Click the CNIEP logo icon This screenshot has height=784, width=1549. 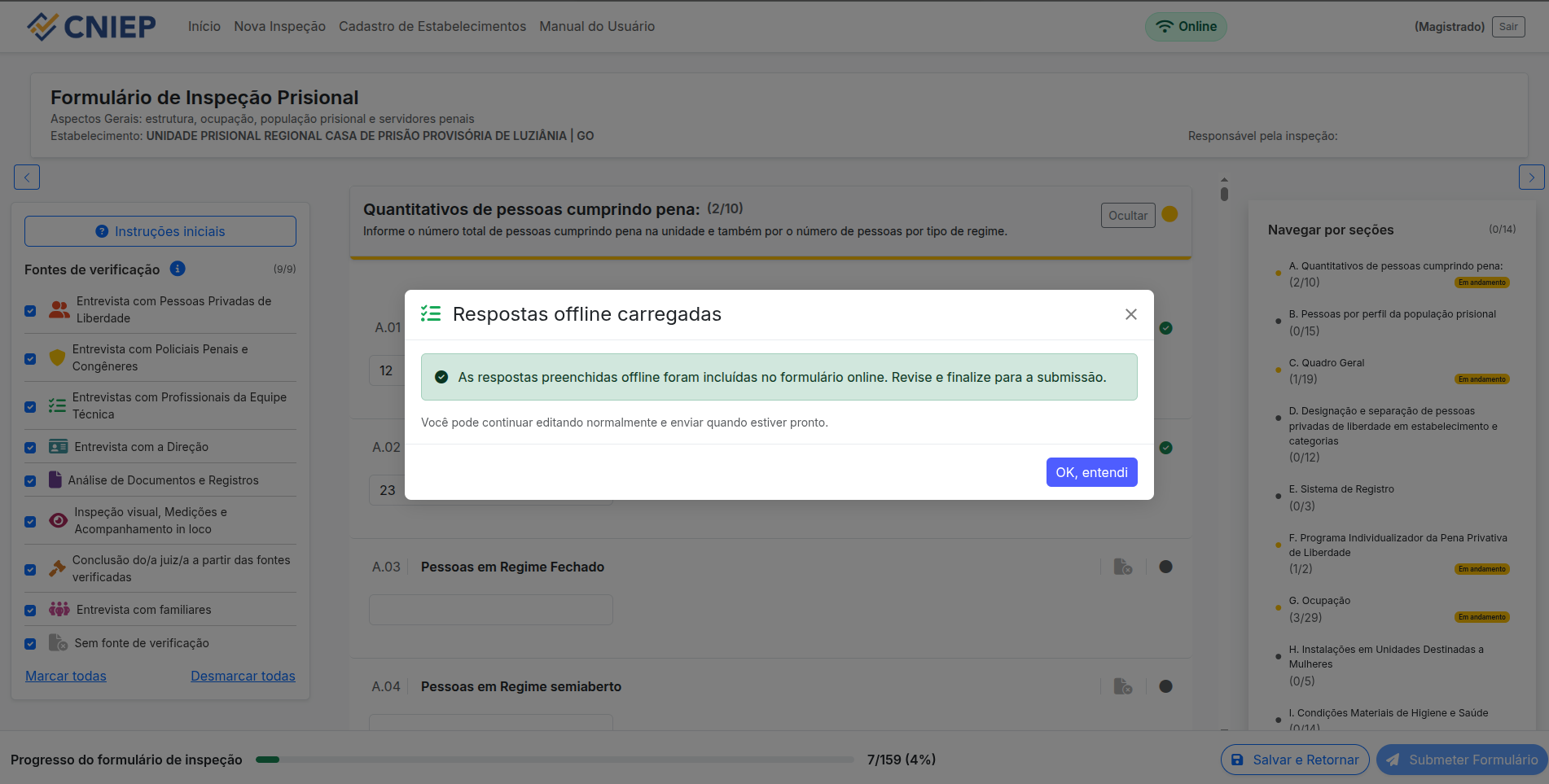tap(42, 27)
